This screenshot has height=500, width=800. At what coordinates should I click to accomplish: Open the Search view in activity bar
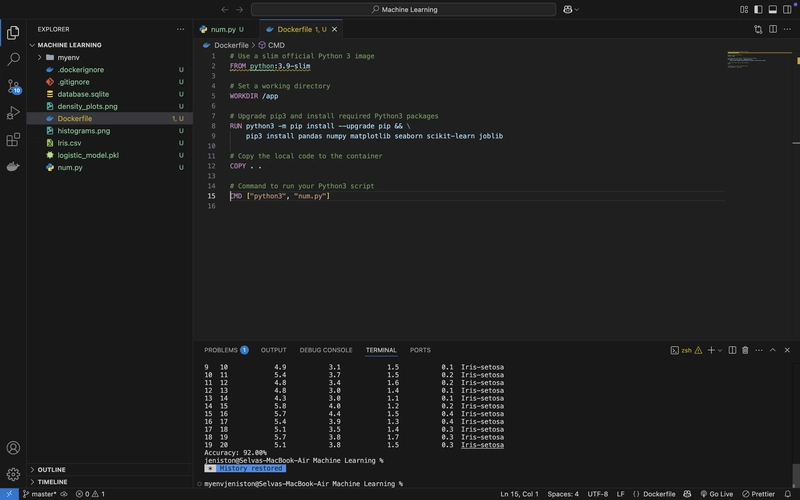point(13,59)
